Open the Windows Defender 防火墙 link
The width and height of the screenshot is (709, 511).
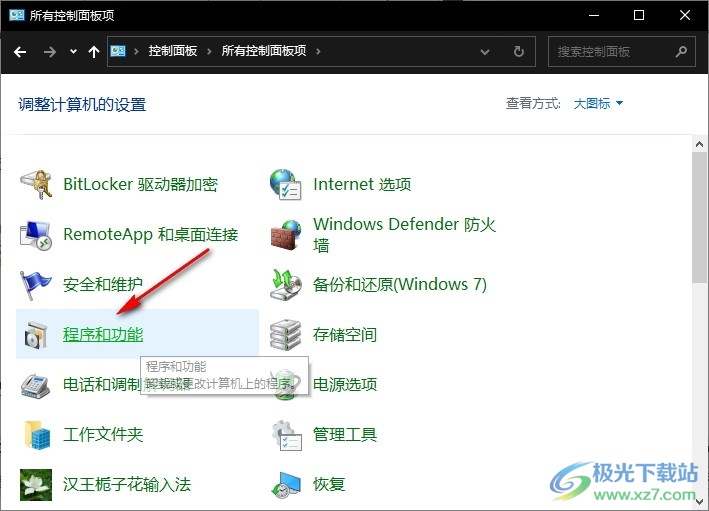click(404, 235)
